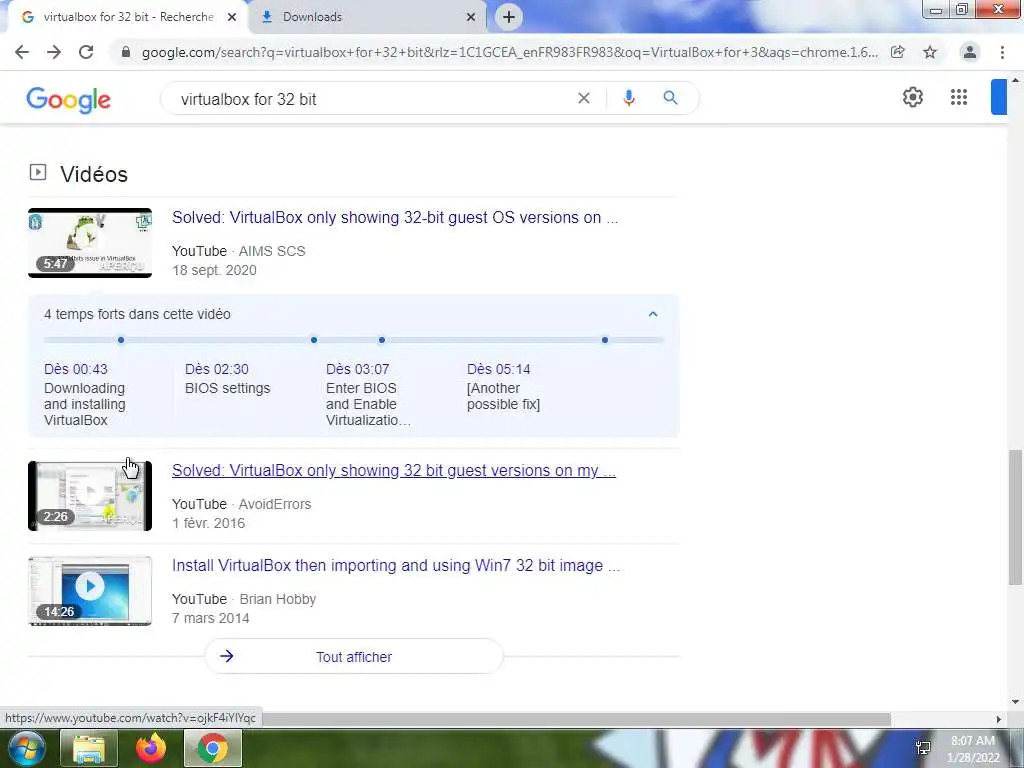Open Chrome's three-dot menu
Viewport: 1024px width, 768px height.
1002,52
